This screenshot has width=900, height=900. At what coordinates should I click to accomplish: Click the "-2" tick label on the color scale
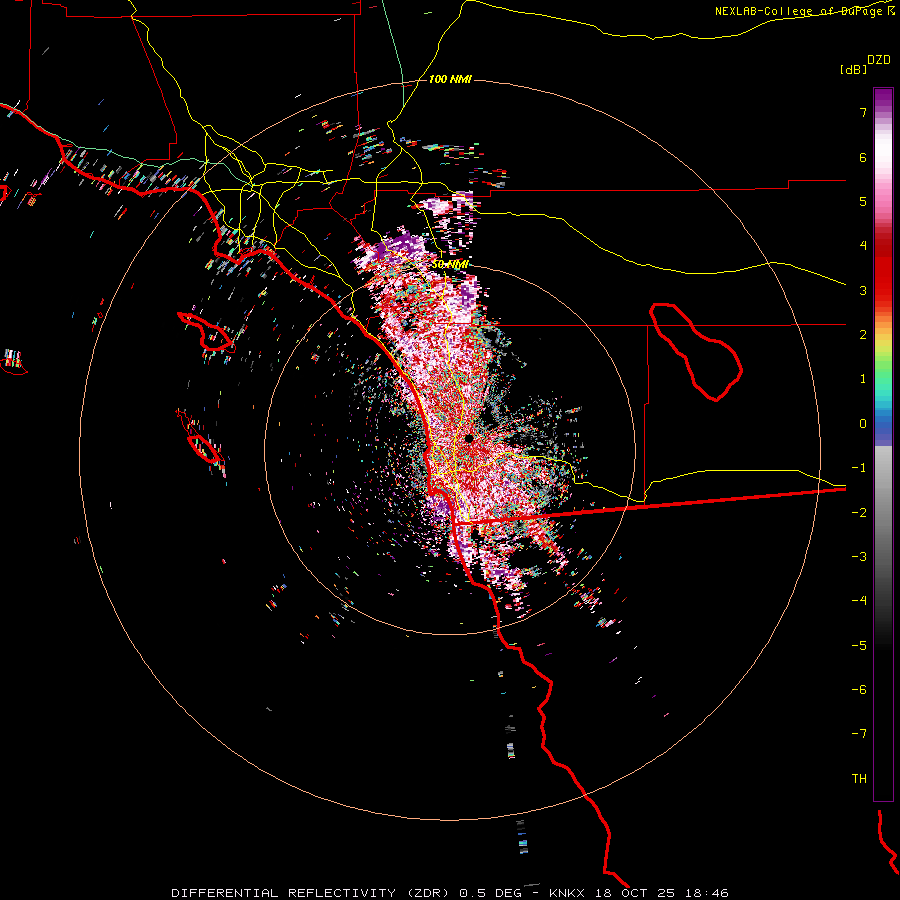pos(859,512)
